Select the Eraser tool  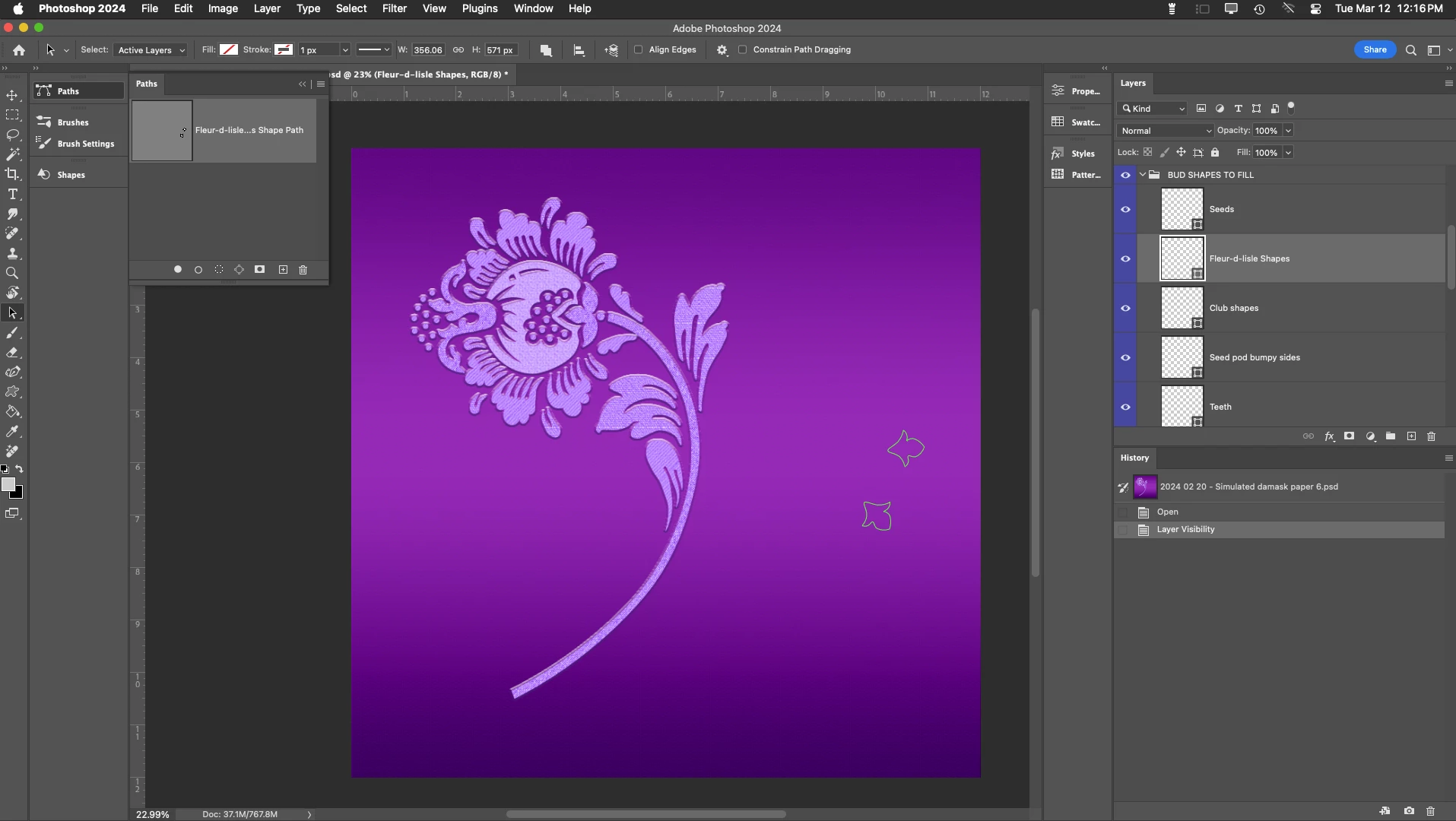point(12,353)
